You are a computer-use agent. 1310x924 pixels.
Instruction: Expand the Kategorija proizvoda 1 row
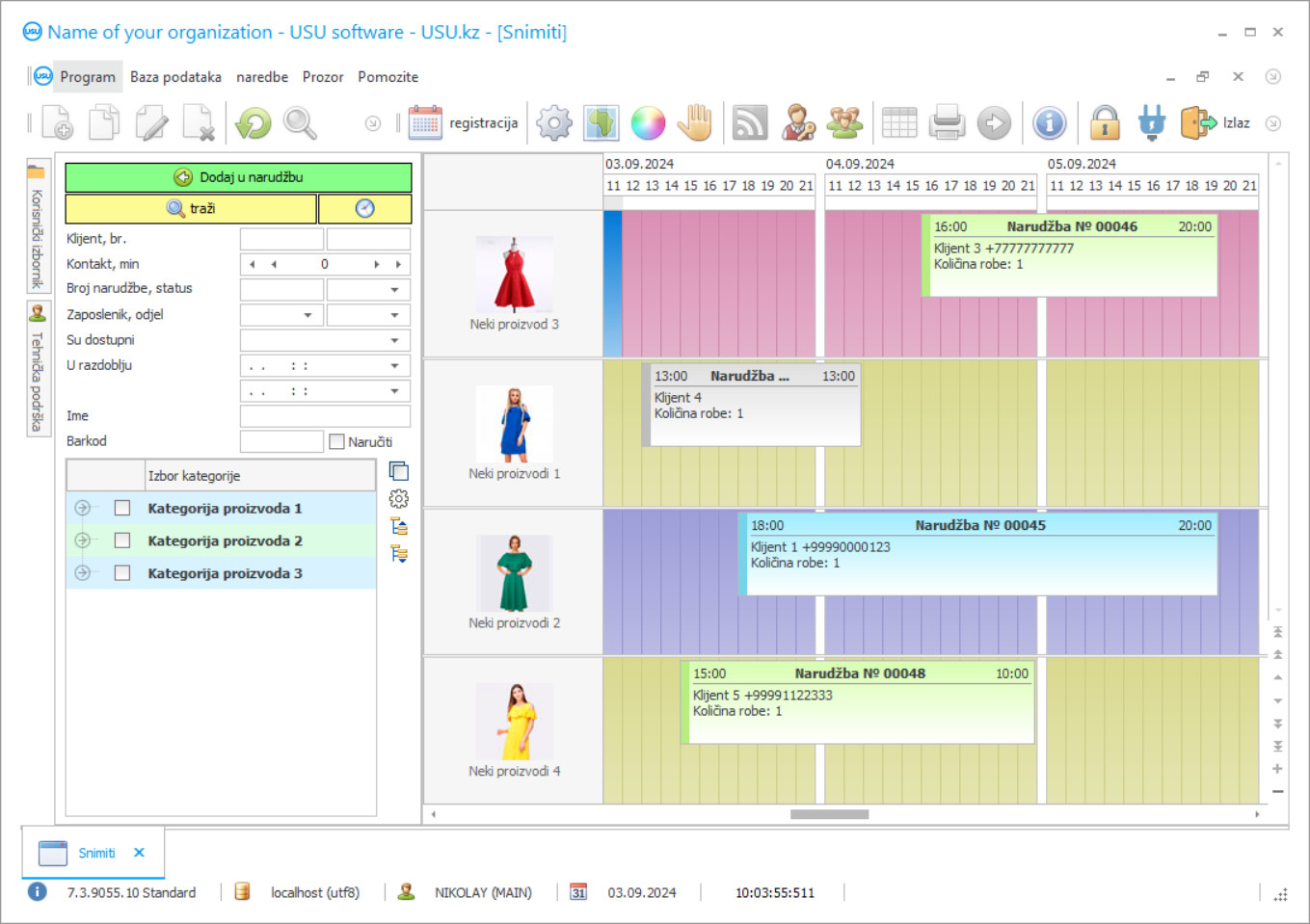(x=82, y=508)
